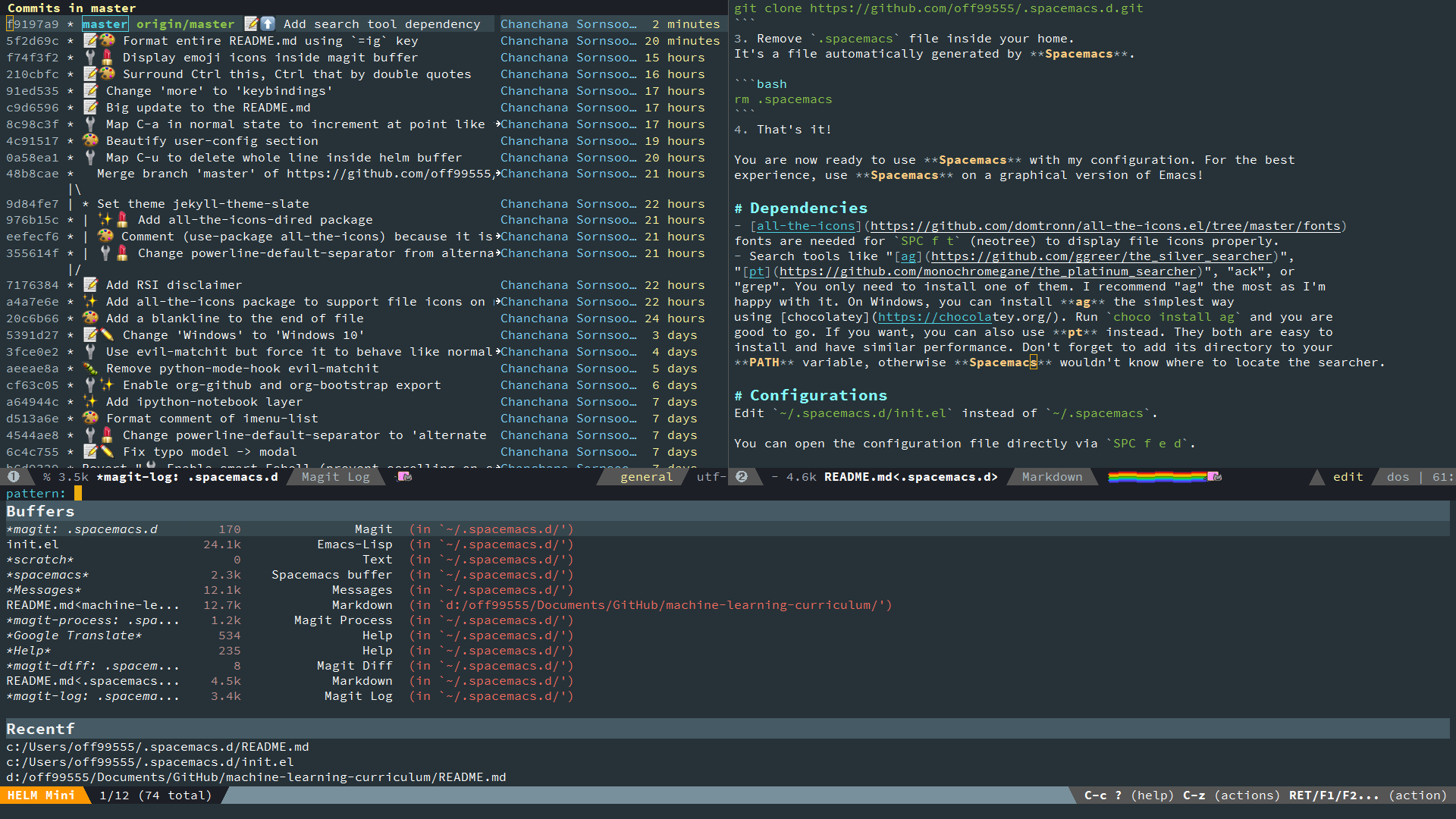Click the lipstick emoji on the f74f3f2 commit
The image size is (1456, 819).
click(107, 58)
